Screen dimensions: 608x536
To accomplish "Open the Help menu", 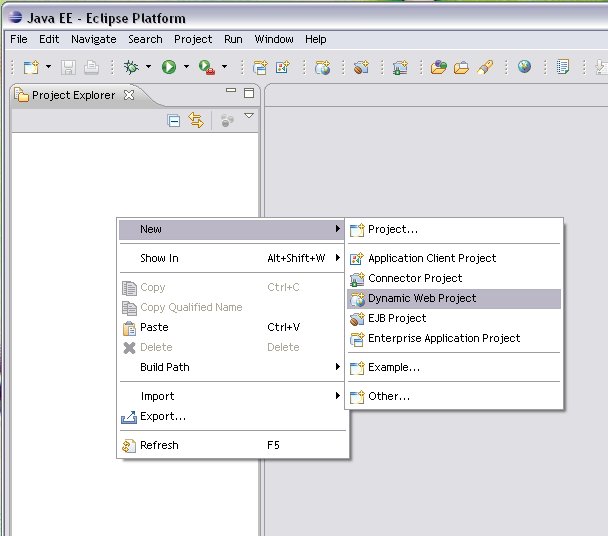I will 315,39.
